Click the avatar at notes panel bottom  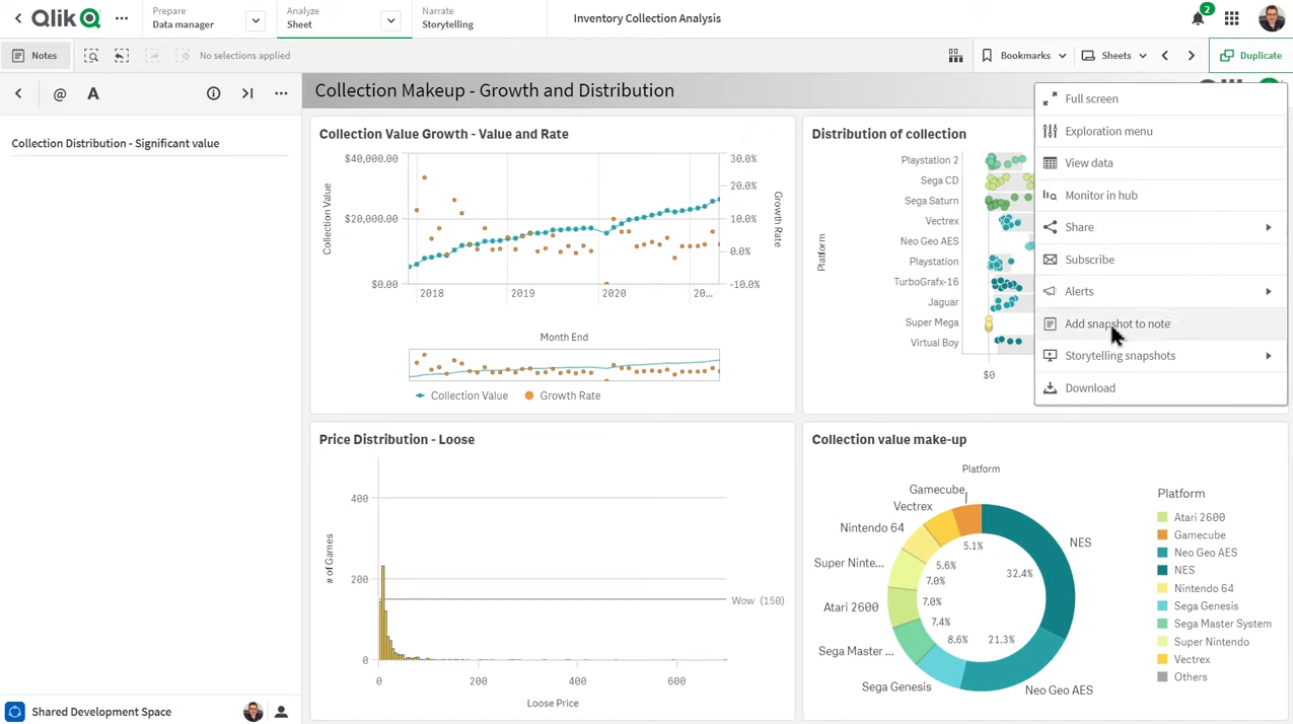pyautogui.click(x=253, y=711)
